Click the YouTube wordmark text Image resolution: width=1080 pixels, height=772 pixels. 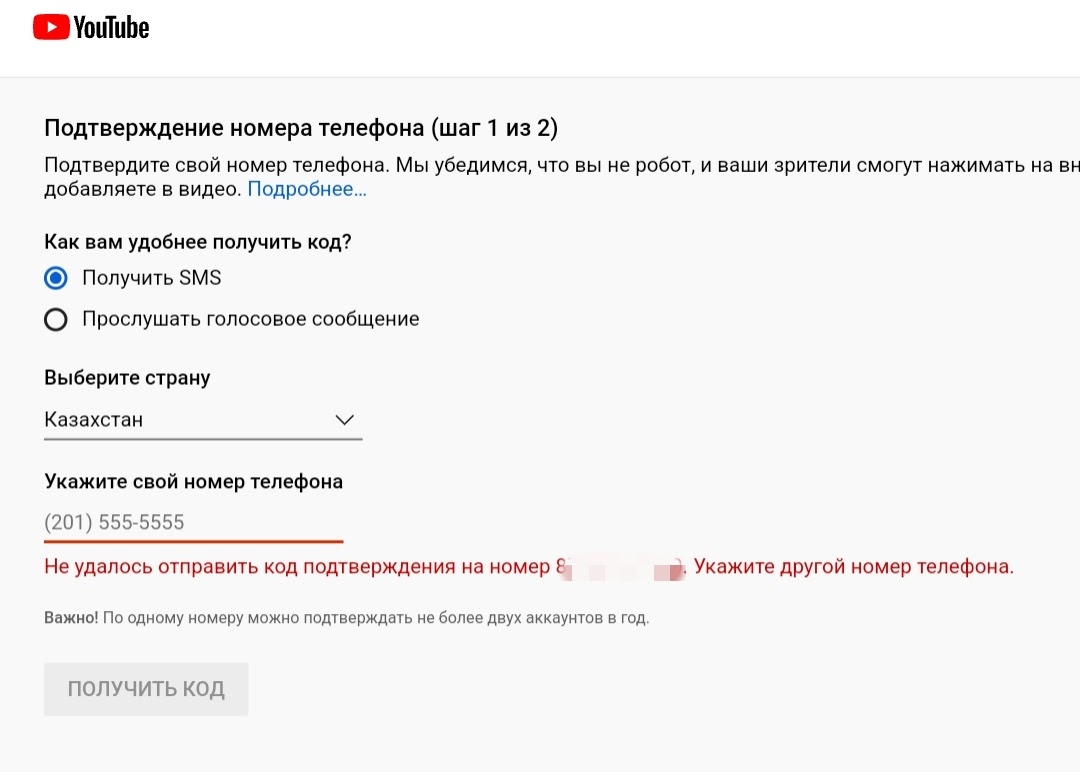(111, 27)
